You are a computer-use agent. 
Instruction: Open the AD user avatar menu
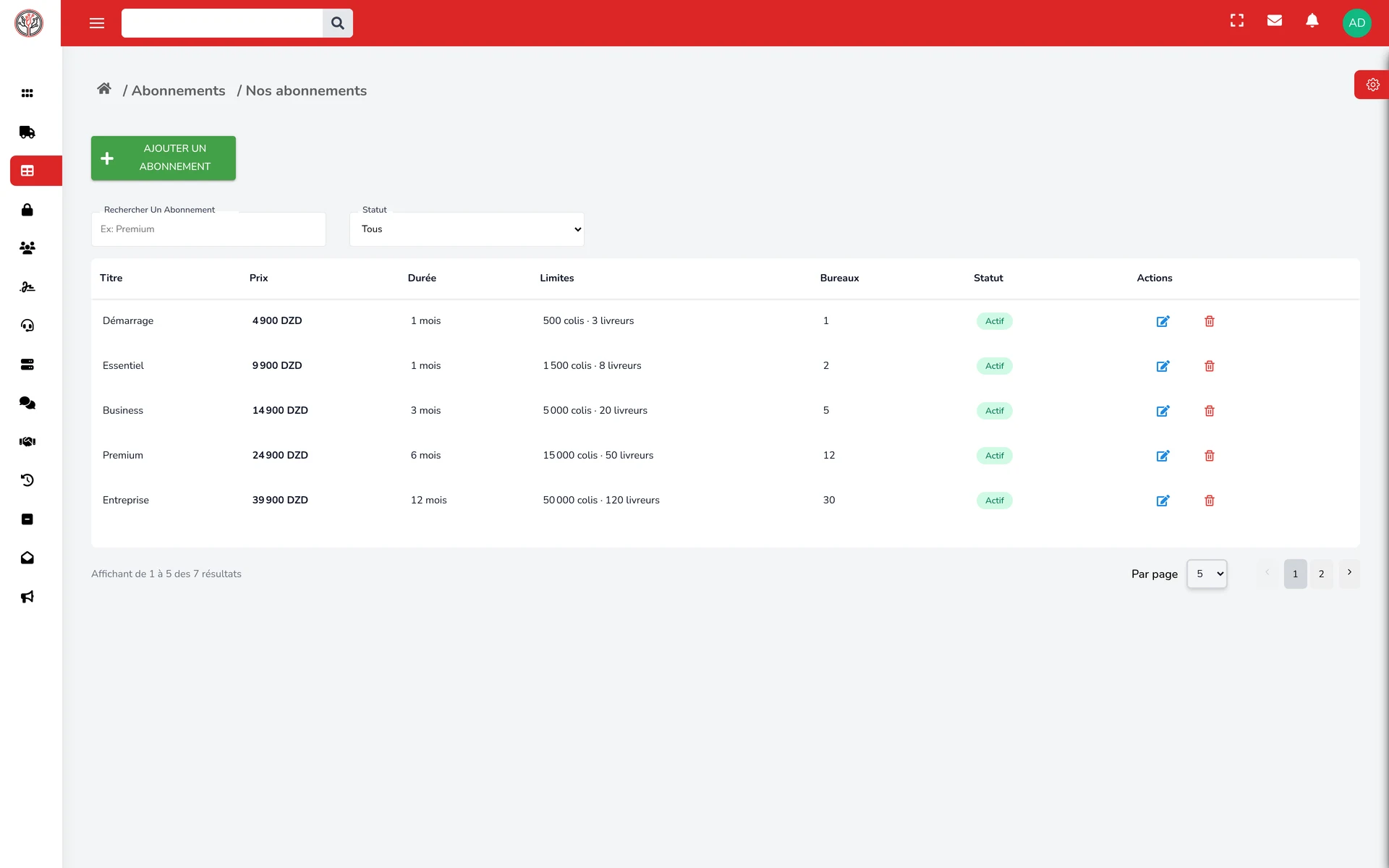tap(1357, 23)
